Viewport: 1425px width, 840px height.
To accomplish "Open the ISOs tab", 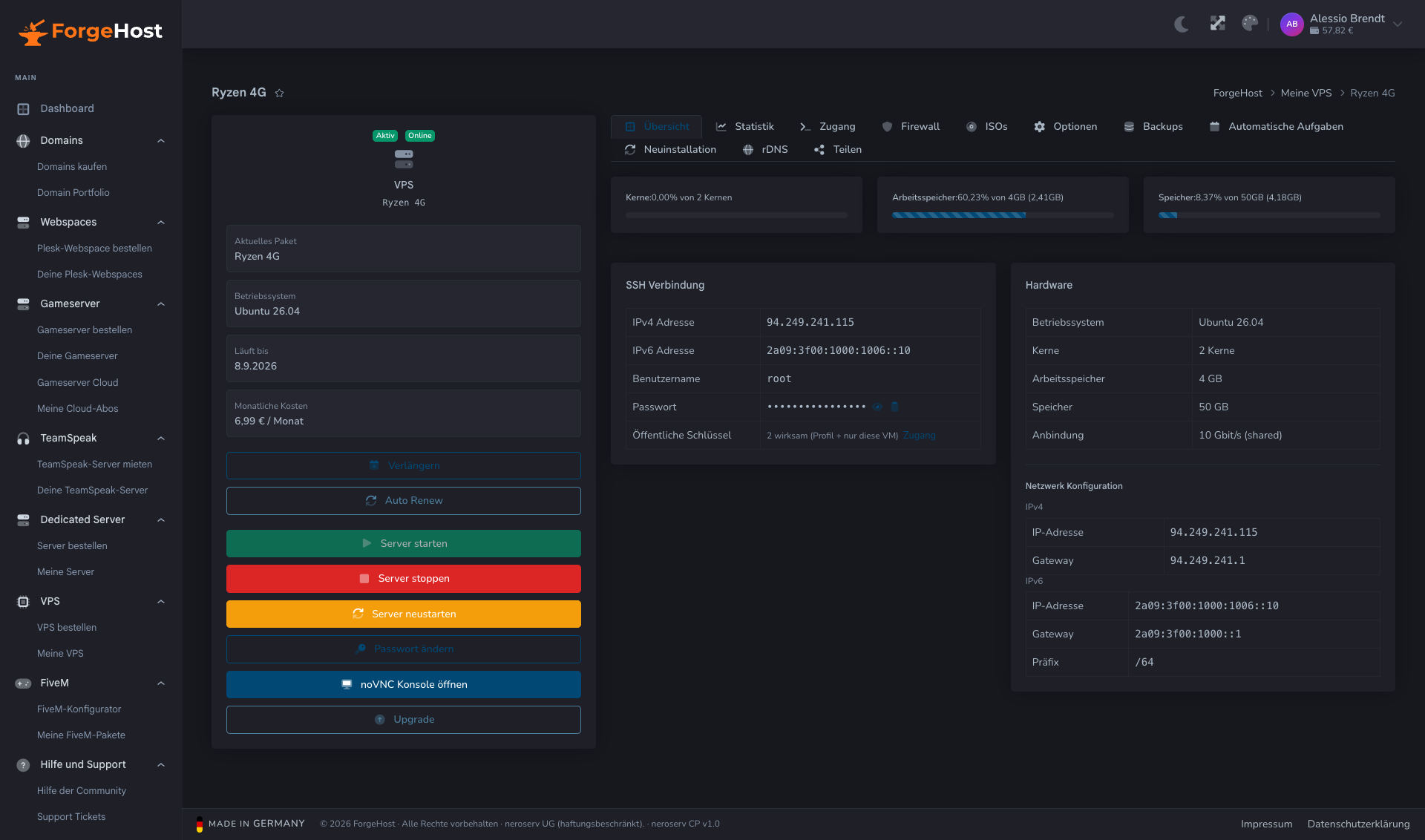I will pos(986,127).
